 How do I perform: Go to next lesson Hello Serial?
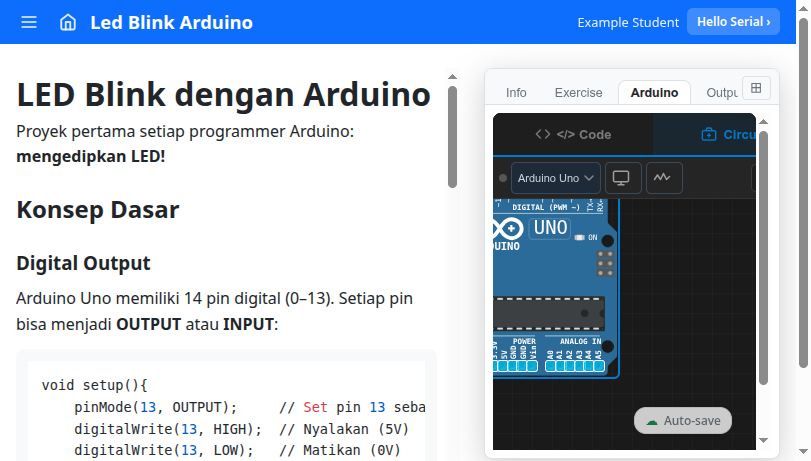point(733,22)
